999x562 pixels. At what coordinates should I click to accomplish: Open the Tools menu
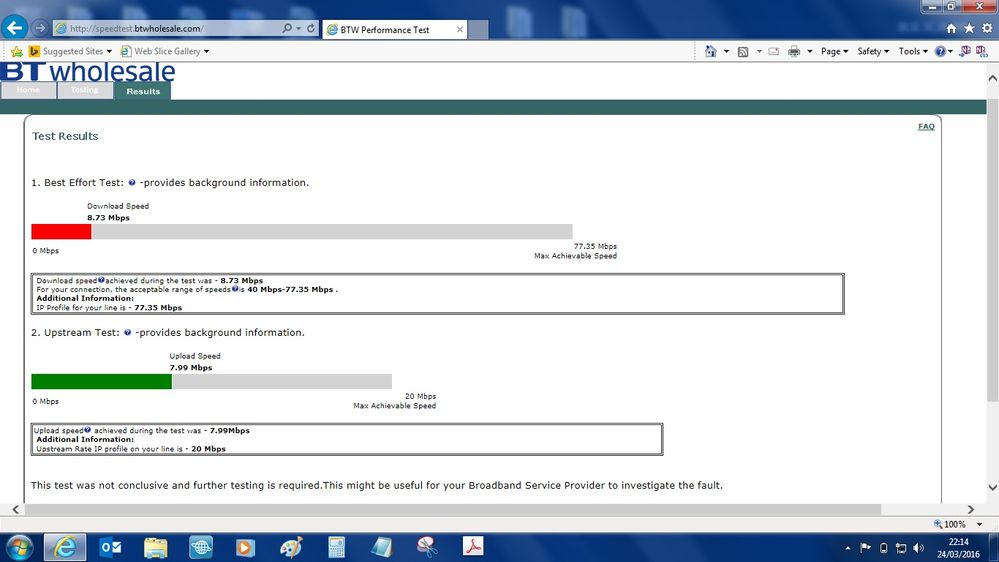(913, 51)
